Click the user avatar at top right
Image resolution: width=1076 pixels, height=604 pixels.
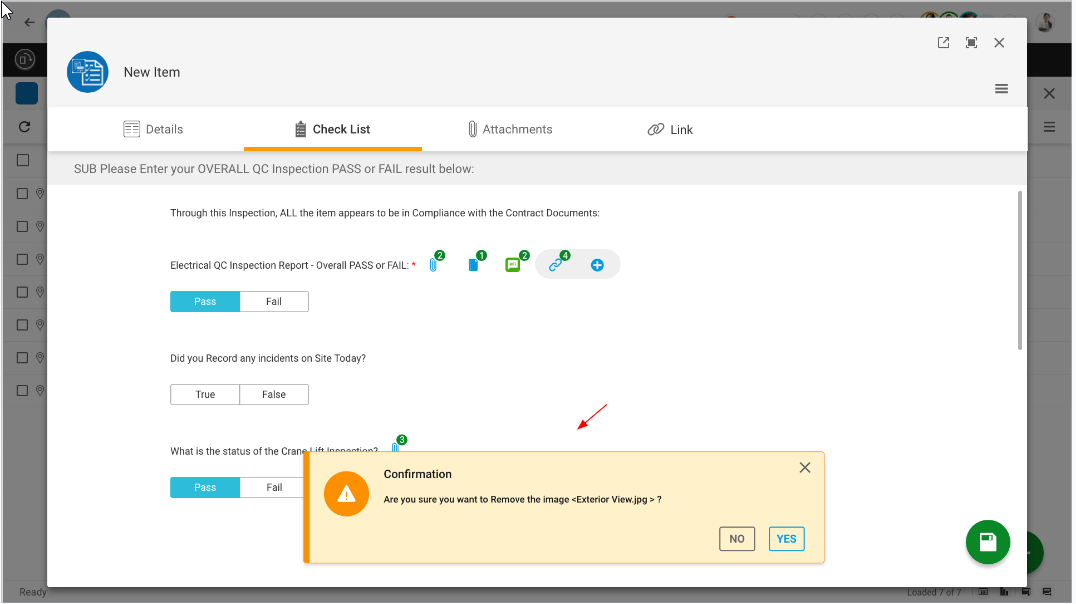pos(1045,22)
